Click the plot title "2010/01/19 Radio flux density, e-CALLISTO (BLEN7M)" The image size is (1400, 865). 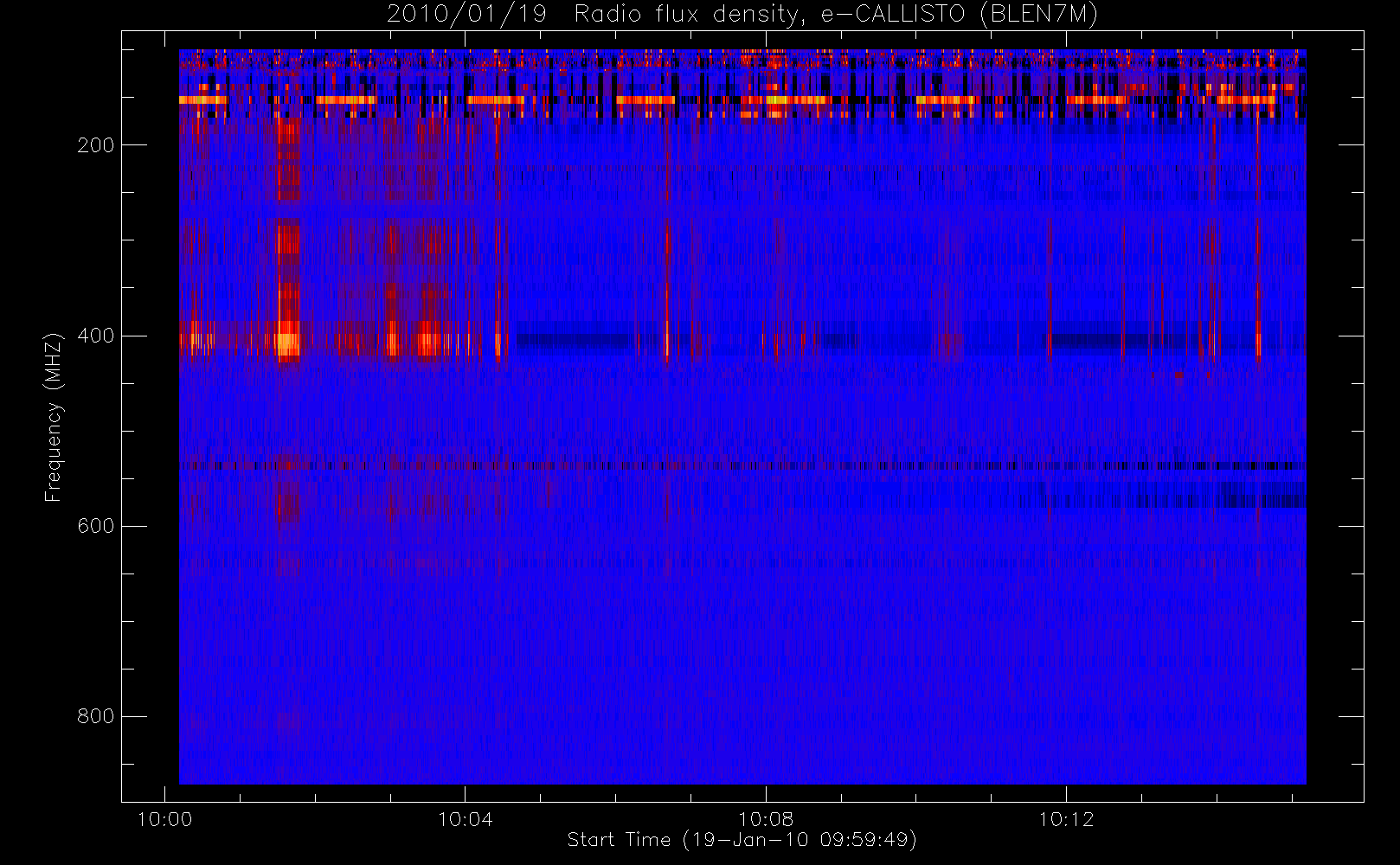coord(742,15)
